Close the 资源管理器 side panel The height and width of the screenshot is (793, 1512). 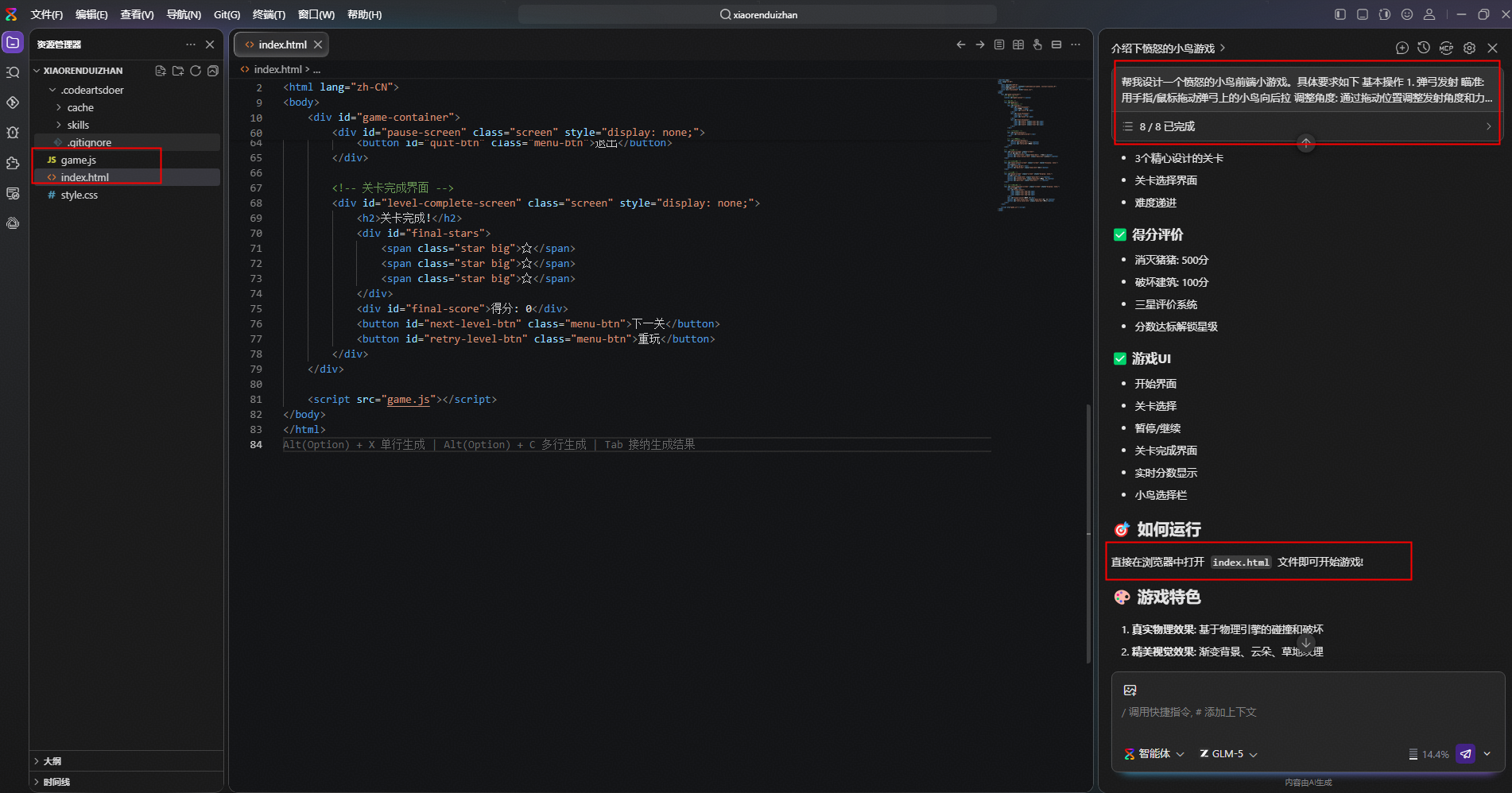pos(210,44)
